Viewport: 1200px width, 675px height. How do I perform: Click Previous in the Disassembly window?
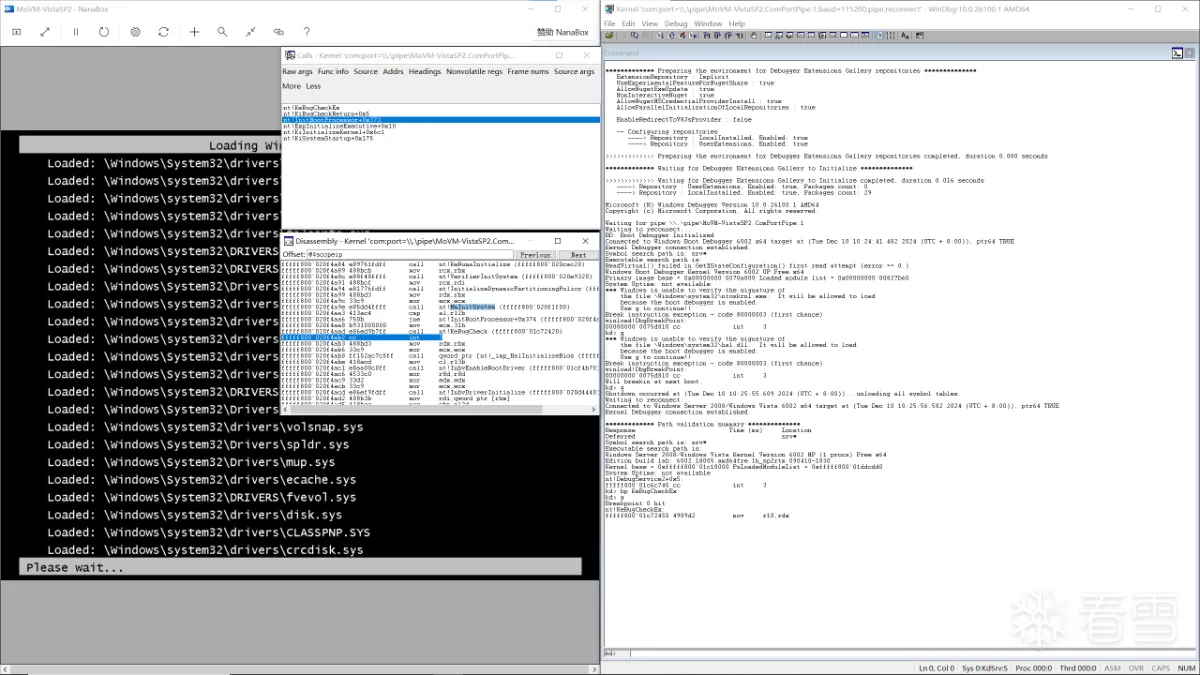coord(535,255)
